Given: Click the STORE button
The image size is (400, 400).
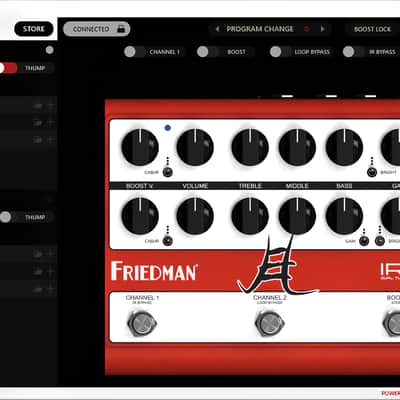Looking at the screenshot, I should pyautogui.click(x=34, y=29).
